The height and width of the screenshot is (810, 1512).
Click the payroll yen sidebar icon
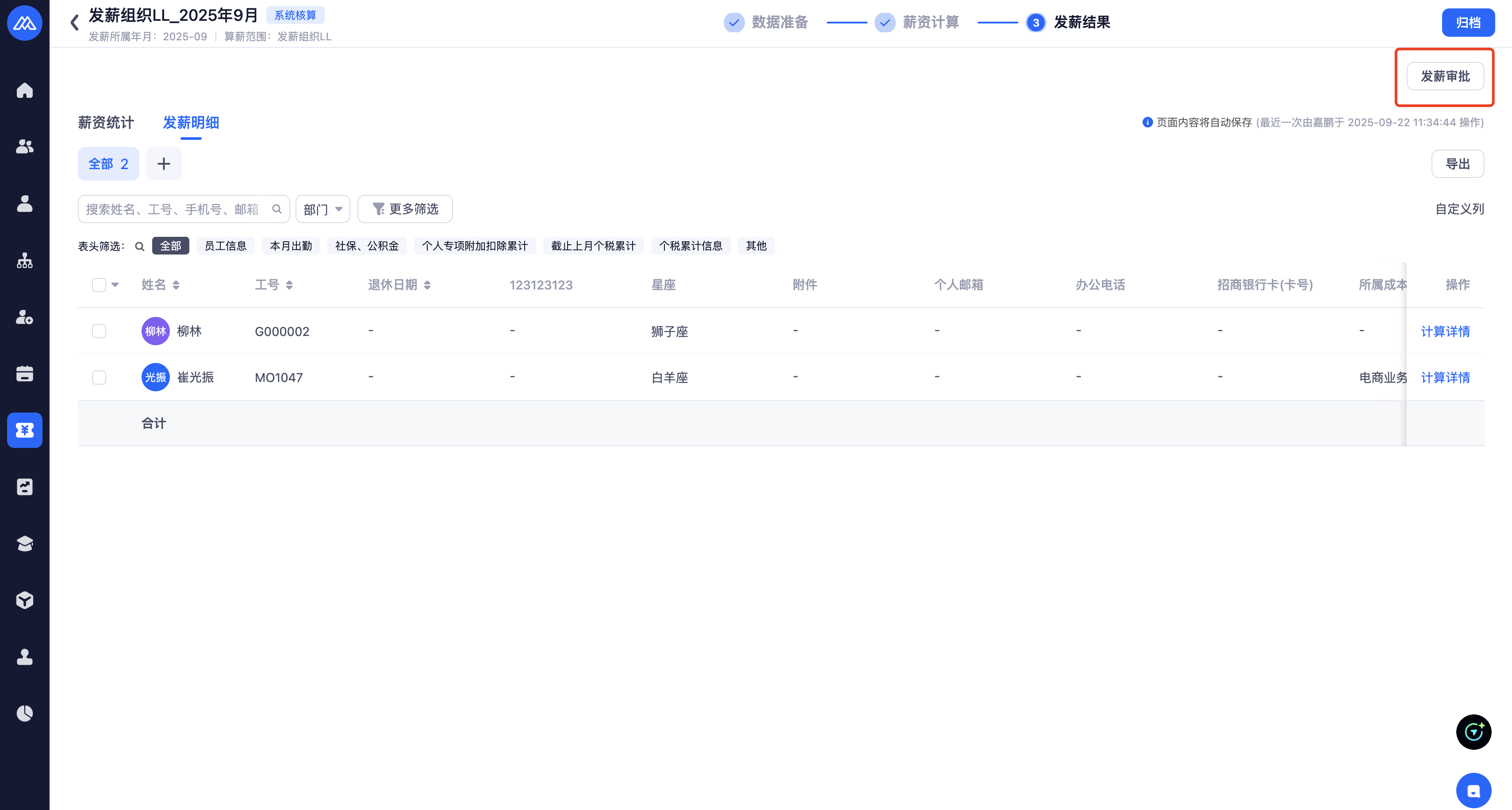point(25,430)
